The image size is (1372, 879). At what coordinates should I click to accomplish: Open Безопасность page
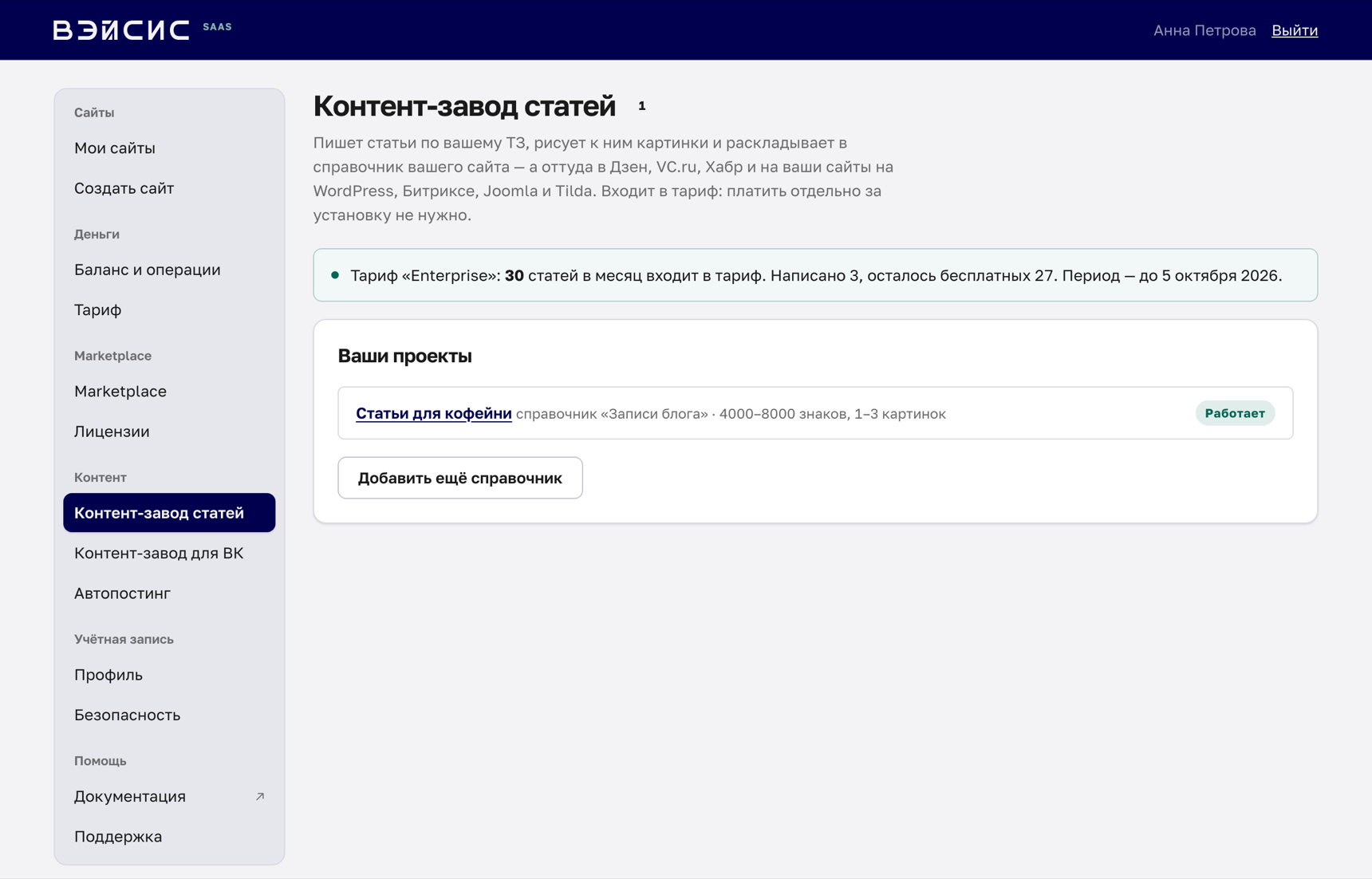169,715
